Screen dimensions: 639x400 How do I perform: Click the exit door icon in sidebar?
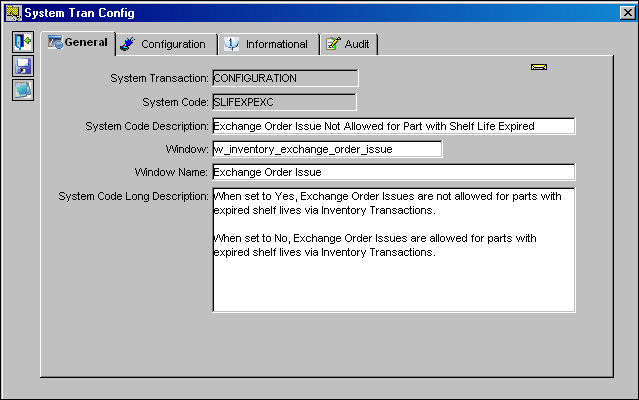tap(23, 42)
